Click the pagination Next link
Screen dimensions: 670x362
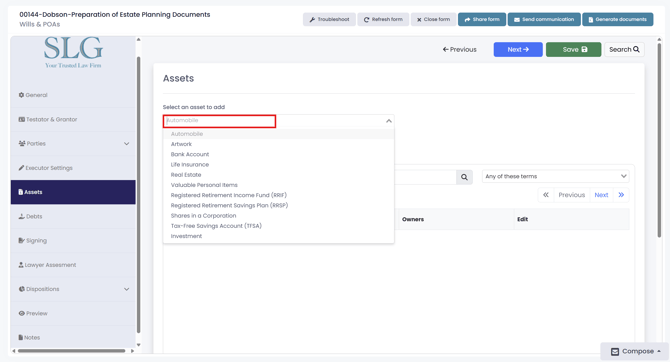tap(601, 195)
